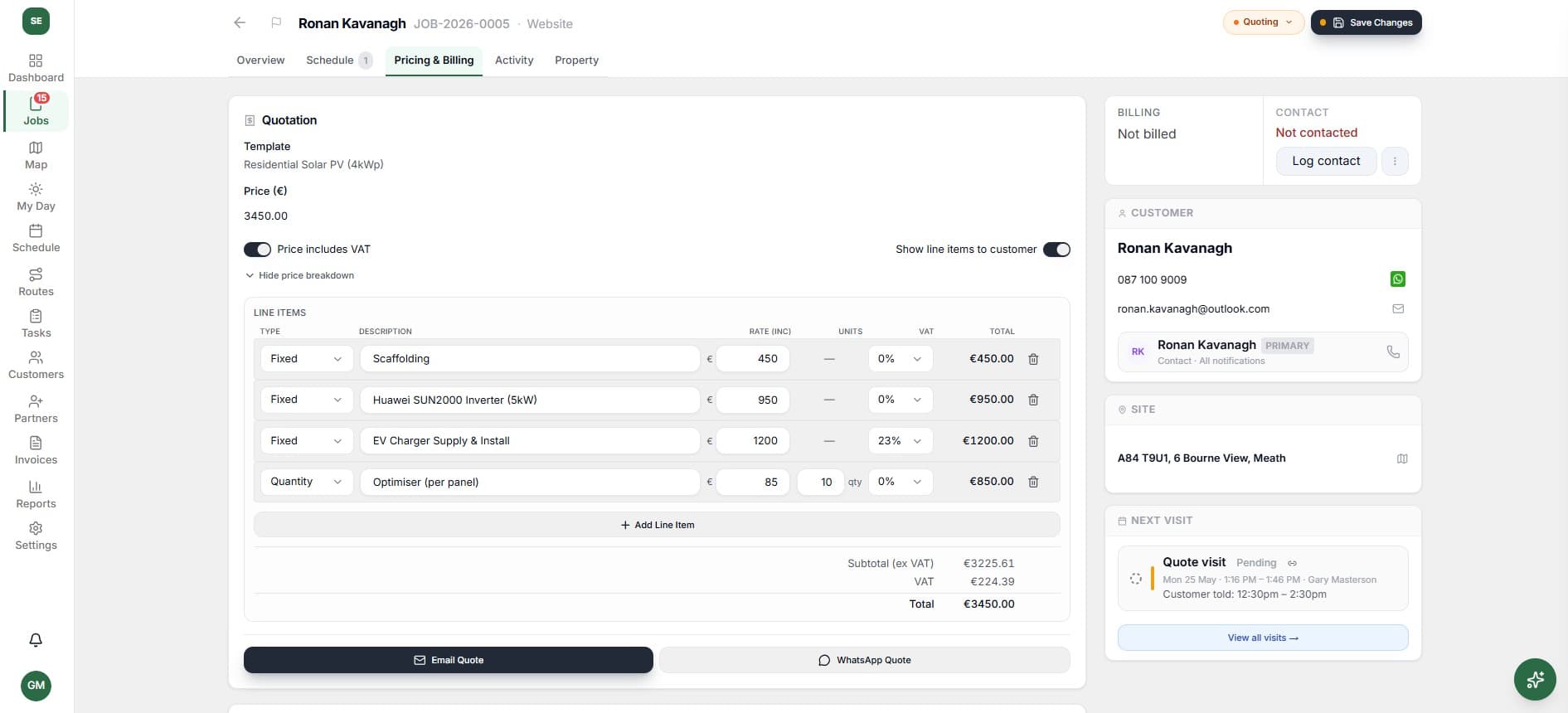Change Scaffolding type dropdown

click(x=307, y=359)
